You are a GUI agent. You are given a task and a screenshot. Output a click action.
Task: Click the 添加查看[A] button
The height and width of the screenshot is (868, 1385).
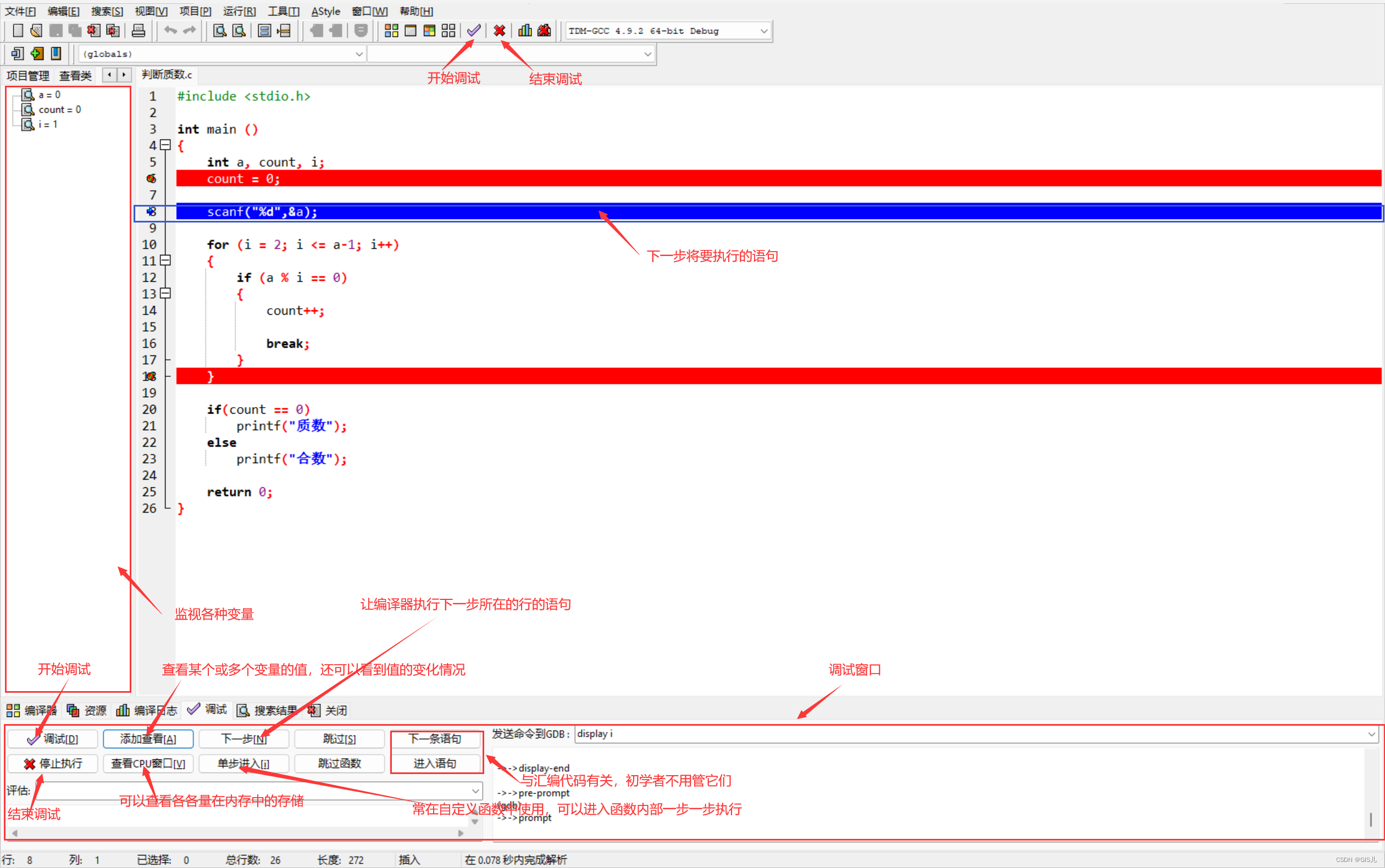click(x=148, y=738)
